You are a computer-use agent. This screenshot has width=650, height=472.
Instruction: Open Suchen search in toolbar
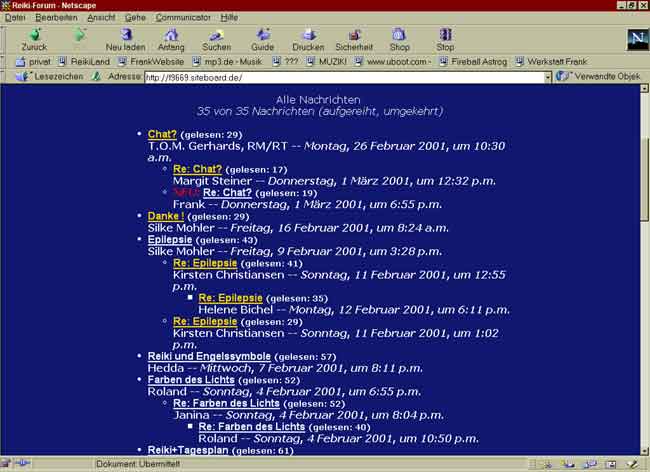pyautogui.click(x=216, y=40)
